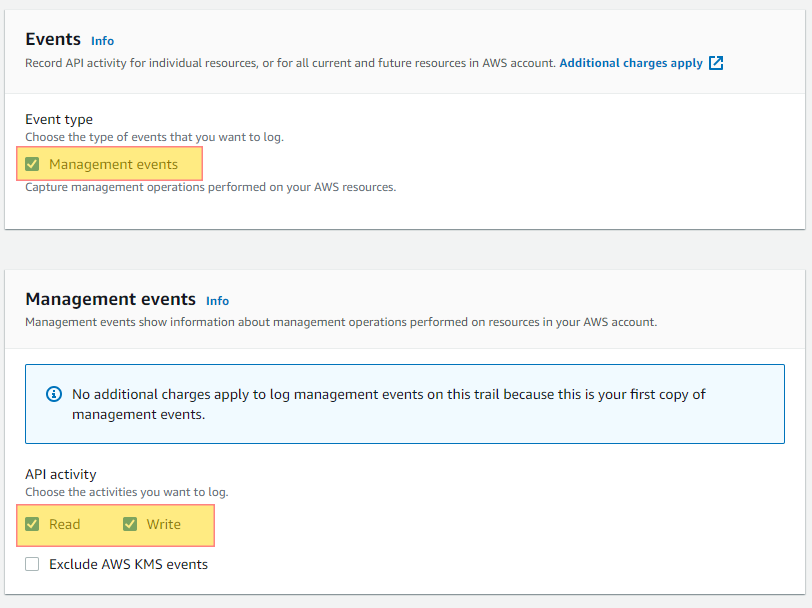The height and width of the screenshot is (608, 812).
Task: Click the Choose the activities helper text
Action: (x=126, y=492)
